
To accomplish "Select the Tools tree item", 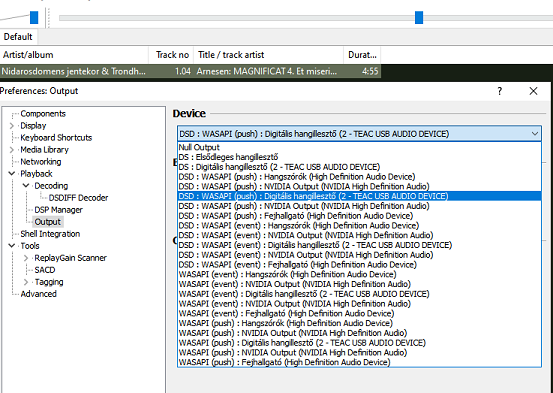I will pos(30,246).
